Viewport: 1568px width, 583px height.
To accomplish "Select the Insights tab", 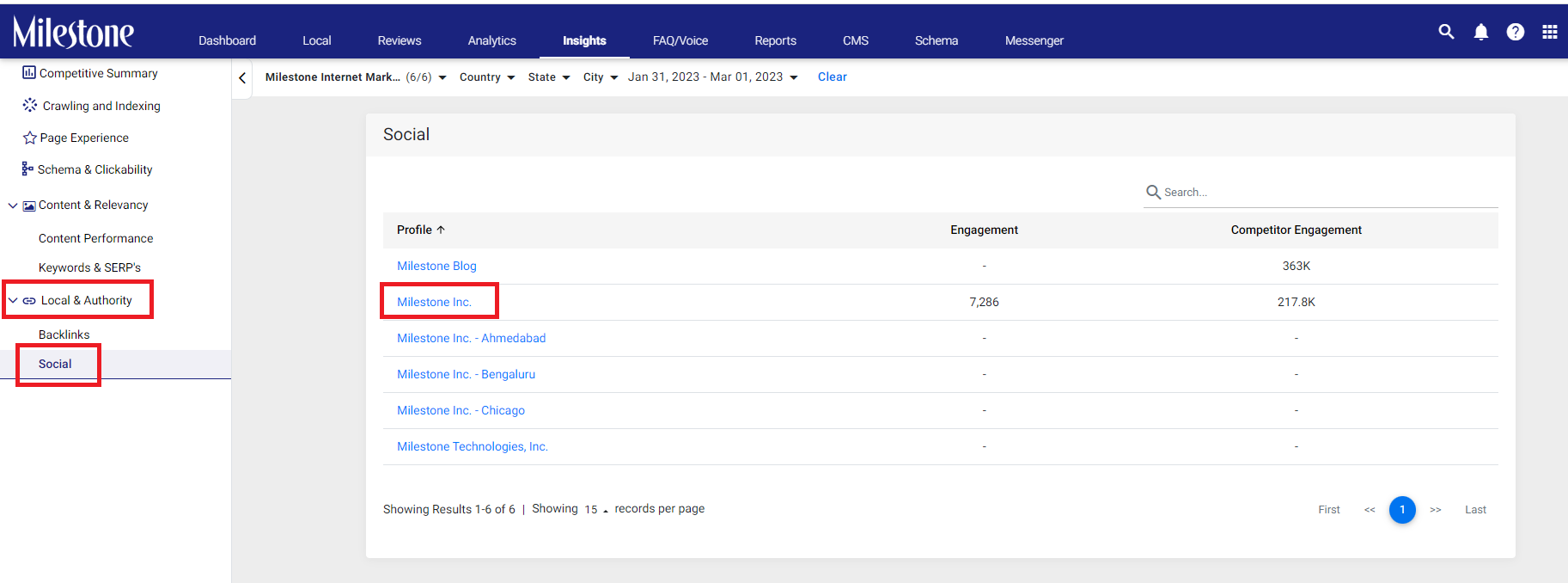I will tap(584, 40).
